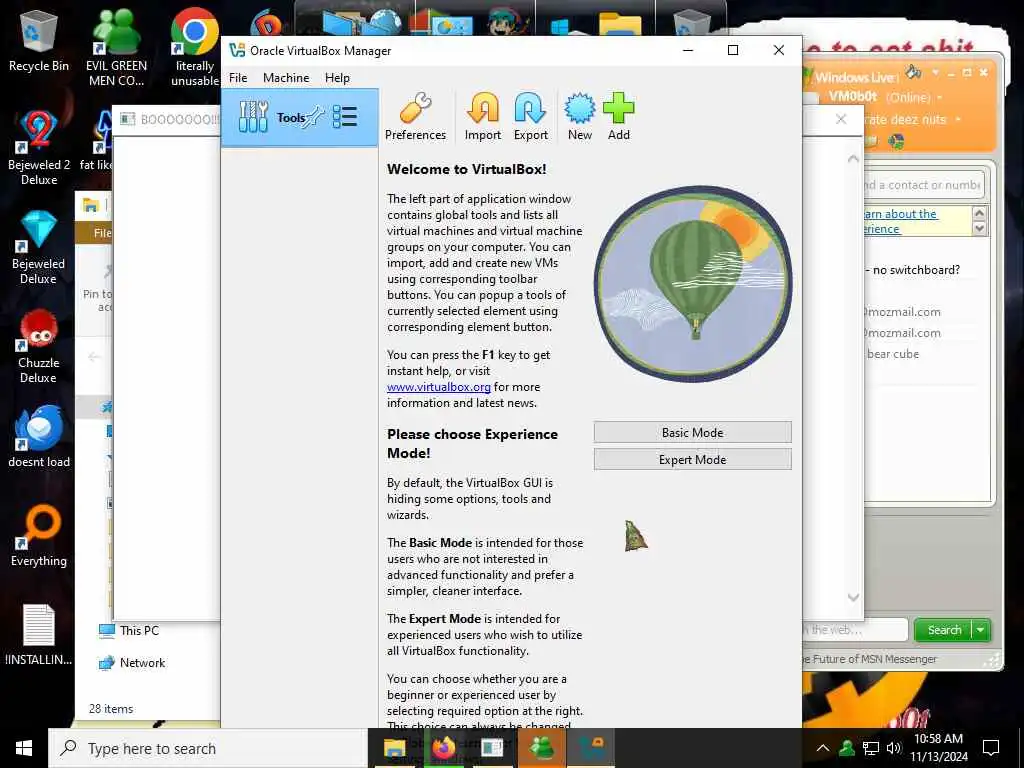Switch to VirtualBox taskbar button
Screen dimensions: 1024x768
click(590, 748)
